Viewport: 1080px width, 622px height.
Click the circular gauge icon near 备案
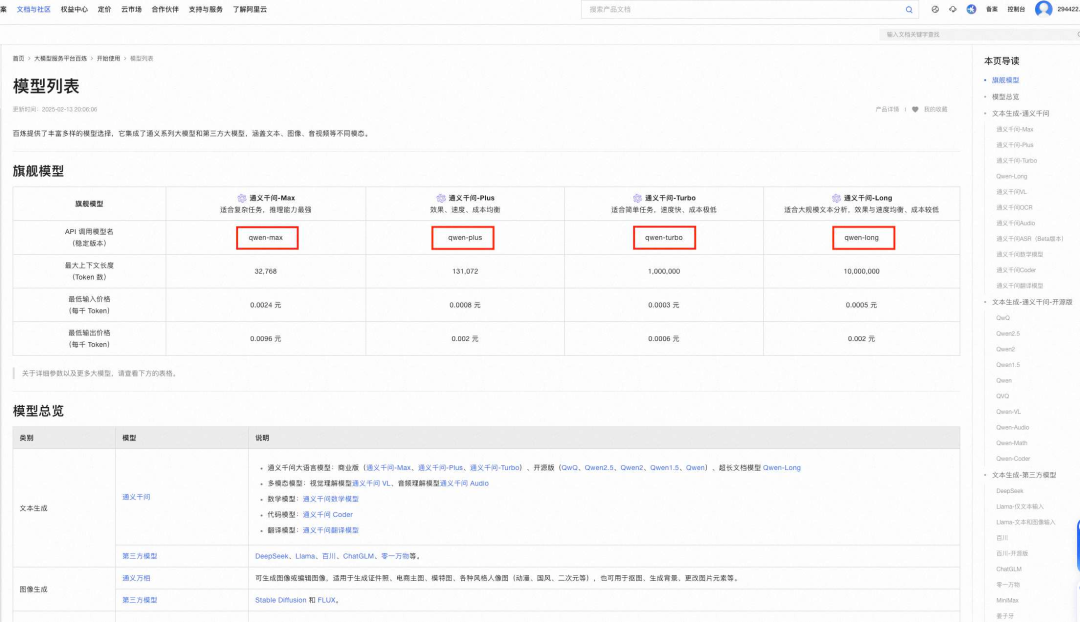tap(935, 10)
